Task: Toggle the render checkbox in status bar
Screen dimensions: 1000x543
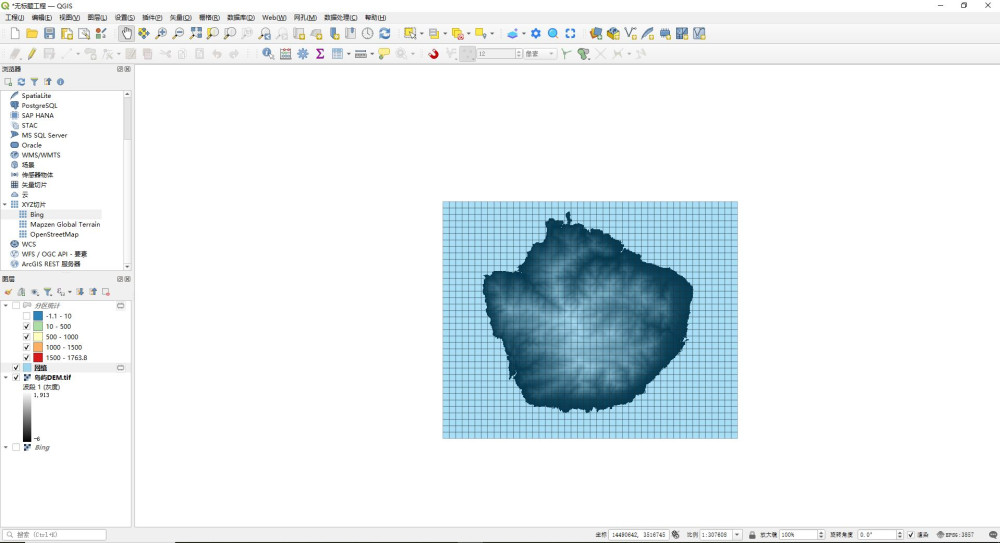Action: pyautogui.click(x=911, y=535)
